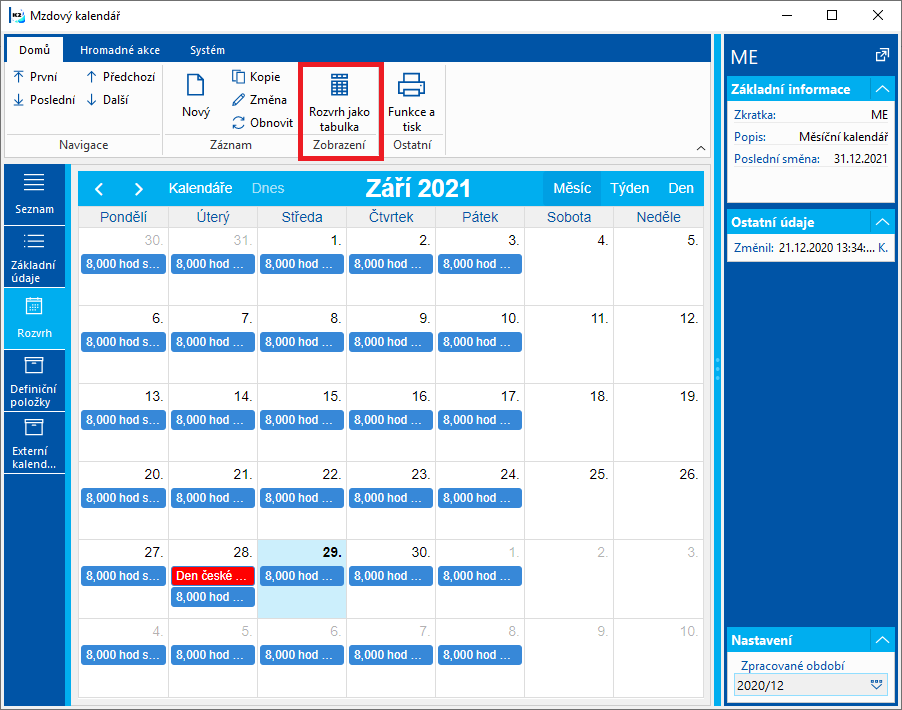Screen dimensions: 902x710
Task: Open Funkce a tisk printer menu
Action: [x=411, y=102]
